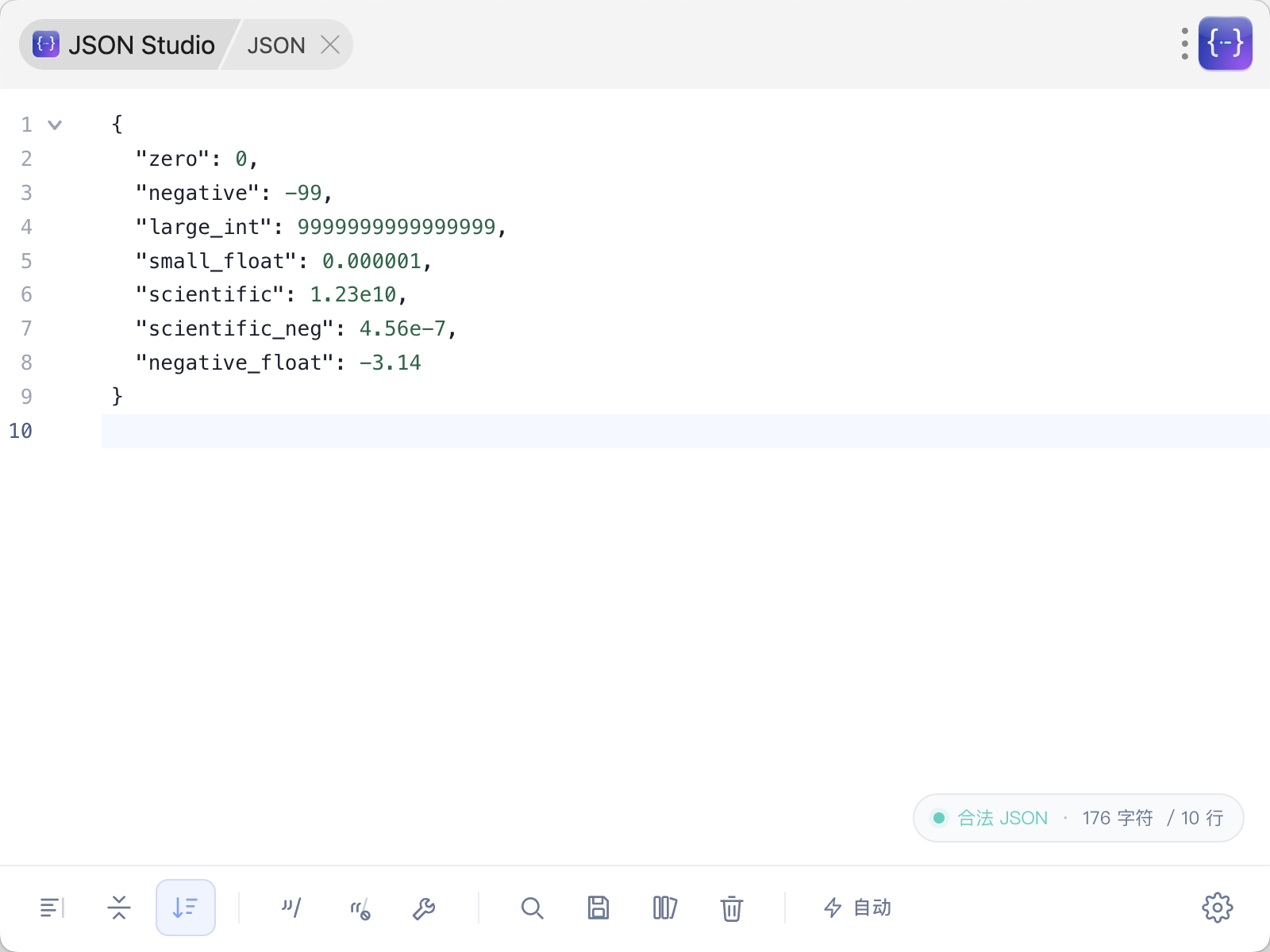Click the purple braces app button
This screenshot has height=952, width=1270.
[1225, 44]
